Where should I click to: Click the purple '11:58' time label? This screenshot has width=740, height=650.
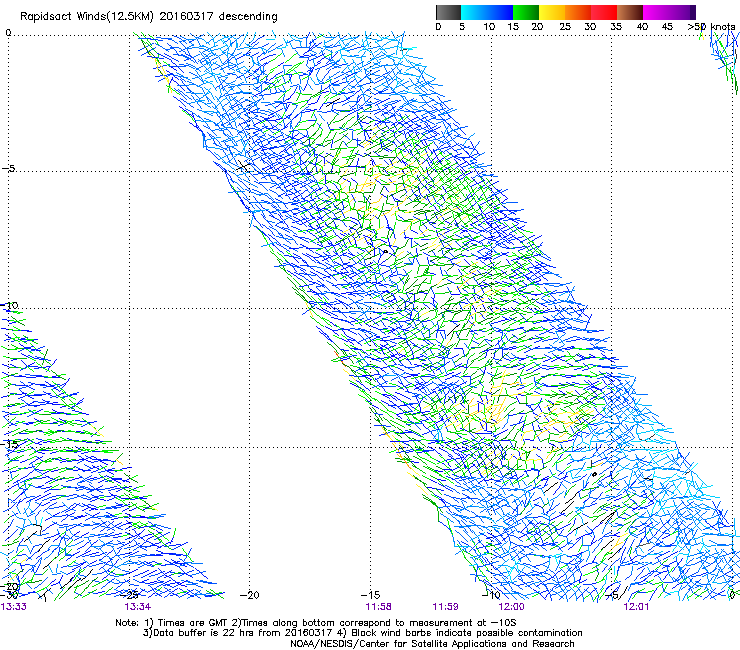pos(378,607)
